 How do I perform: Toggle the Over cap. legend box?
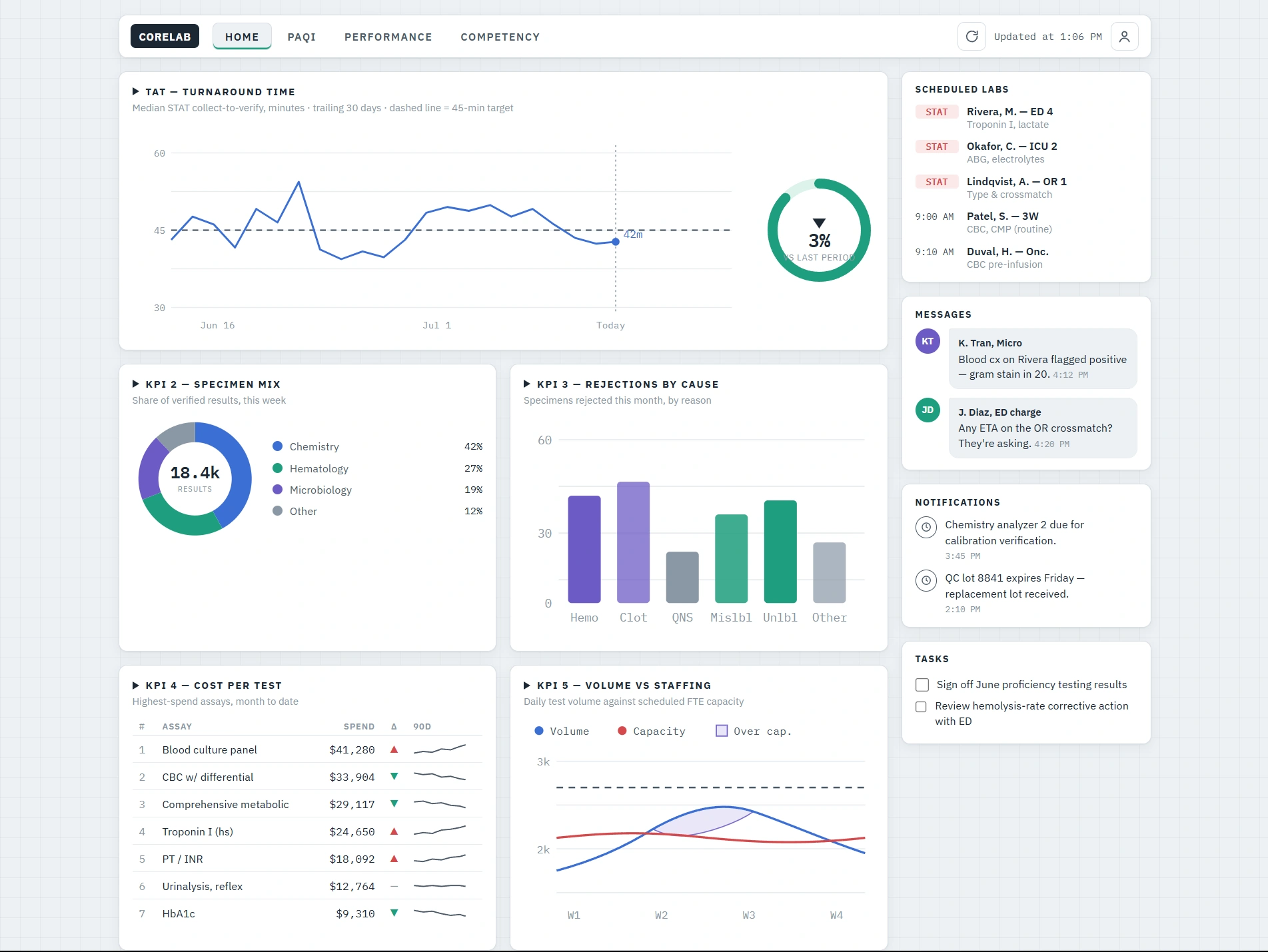pyautogui.click(x=721, y=731)
